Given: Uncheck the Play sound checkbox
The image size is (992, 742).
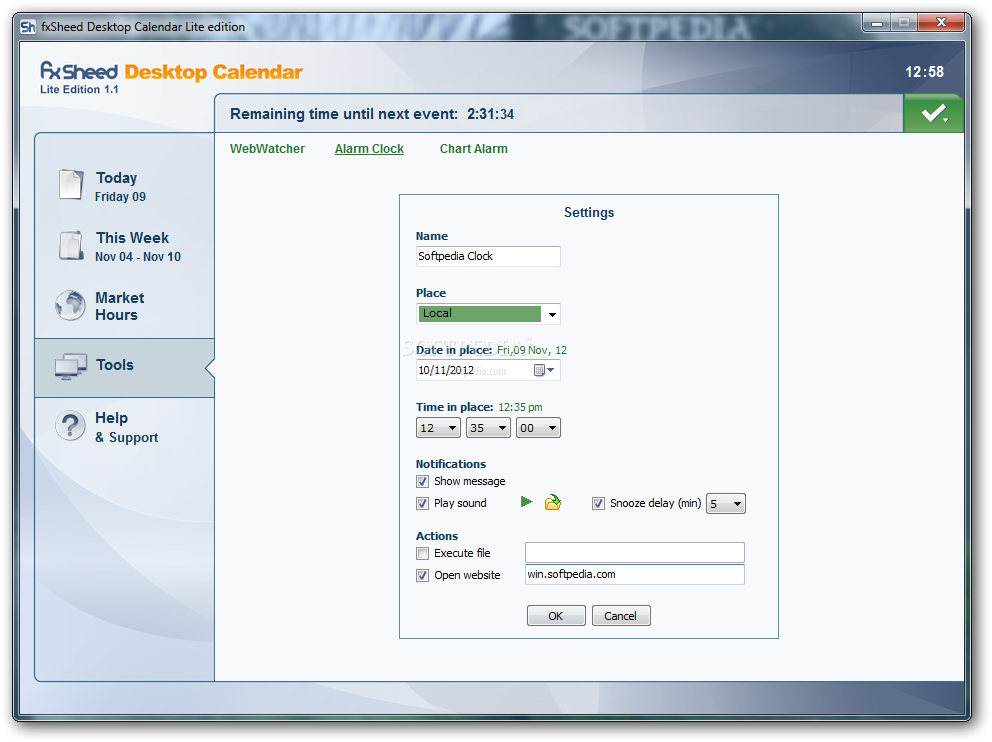Looking at the screenshot, I should coord(423,504).
